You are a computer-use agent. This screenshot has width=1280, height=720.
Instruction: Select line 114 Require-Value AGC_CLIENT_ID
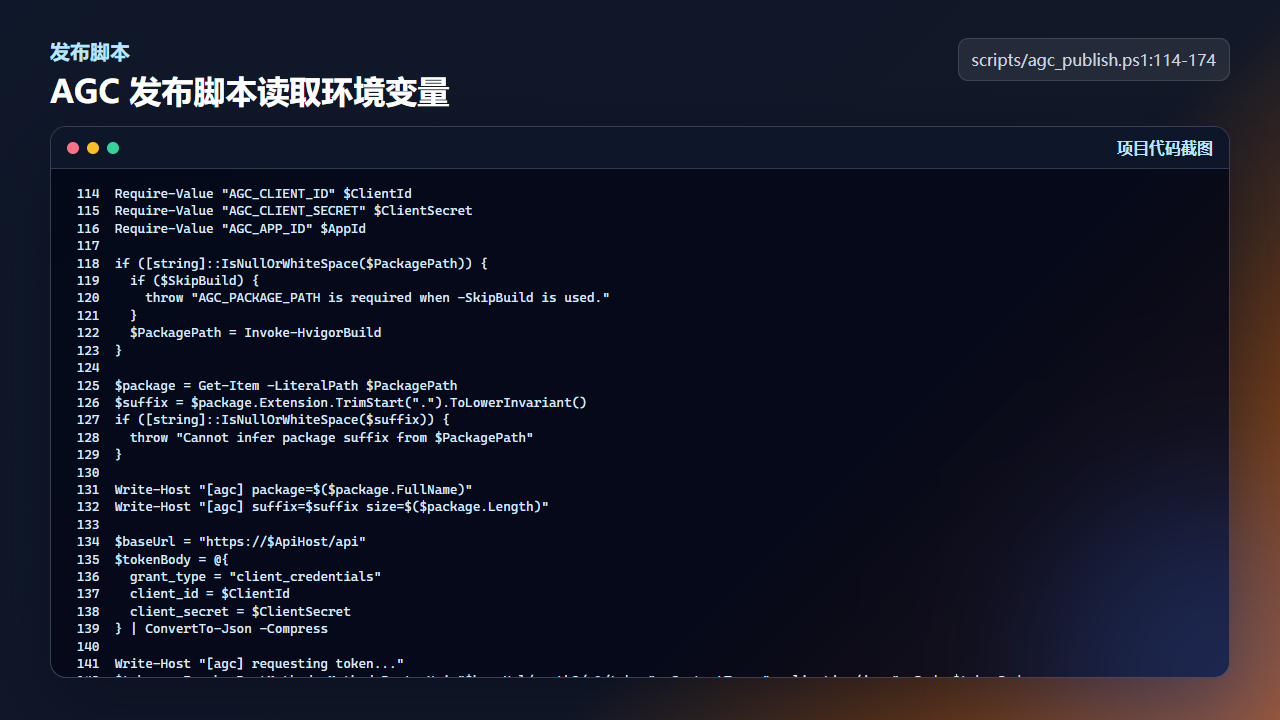pos(263,194)
